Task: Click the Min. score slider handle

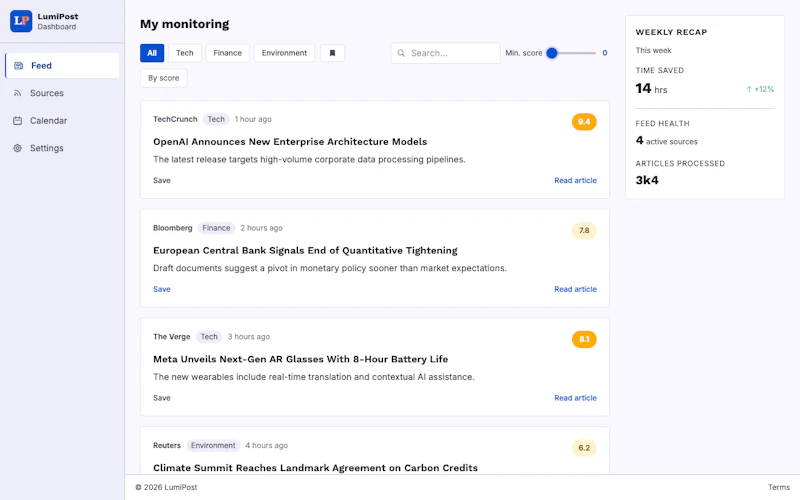Action: (x=552, y=53)
